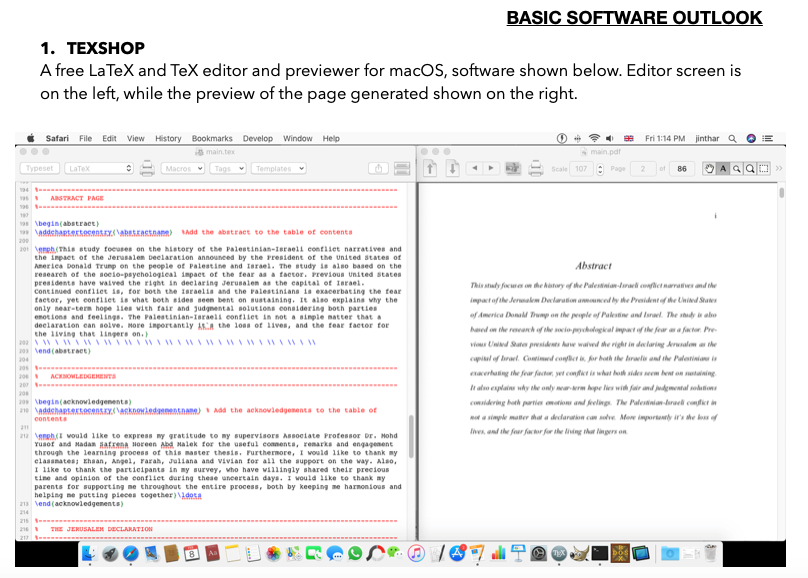The height and width of the screenshot is (578, 808).
Task: Expand the preview toolbar overflow chevrons
Action: (779, 168)
